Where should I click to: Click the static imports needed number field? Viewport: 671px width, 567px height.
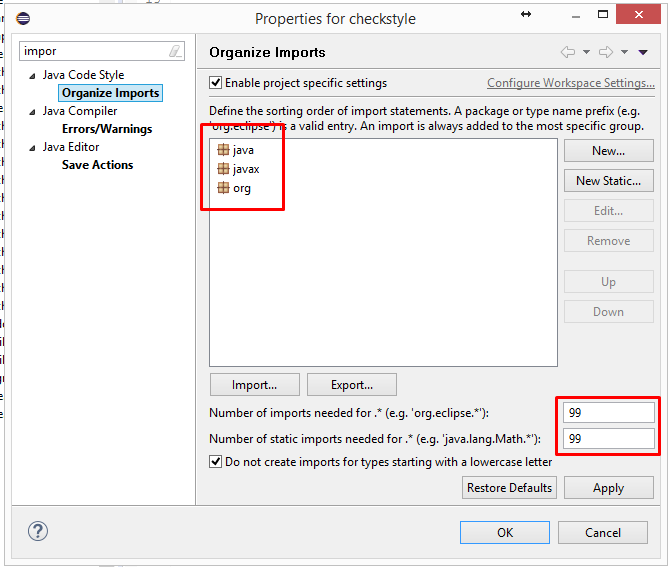tap(607, 439)
